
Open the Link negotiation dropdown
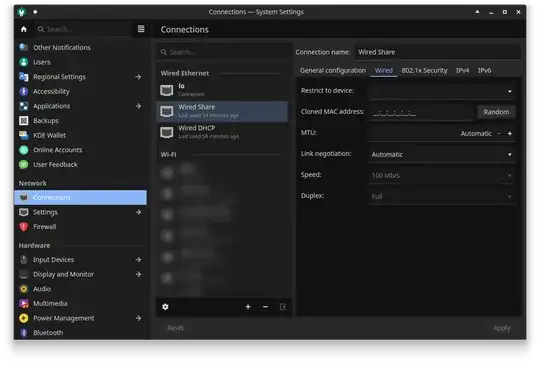442,155
